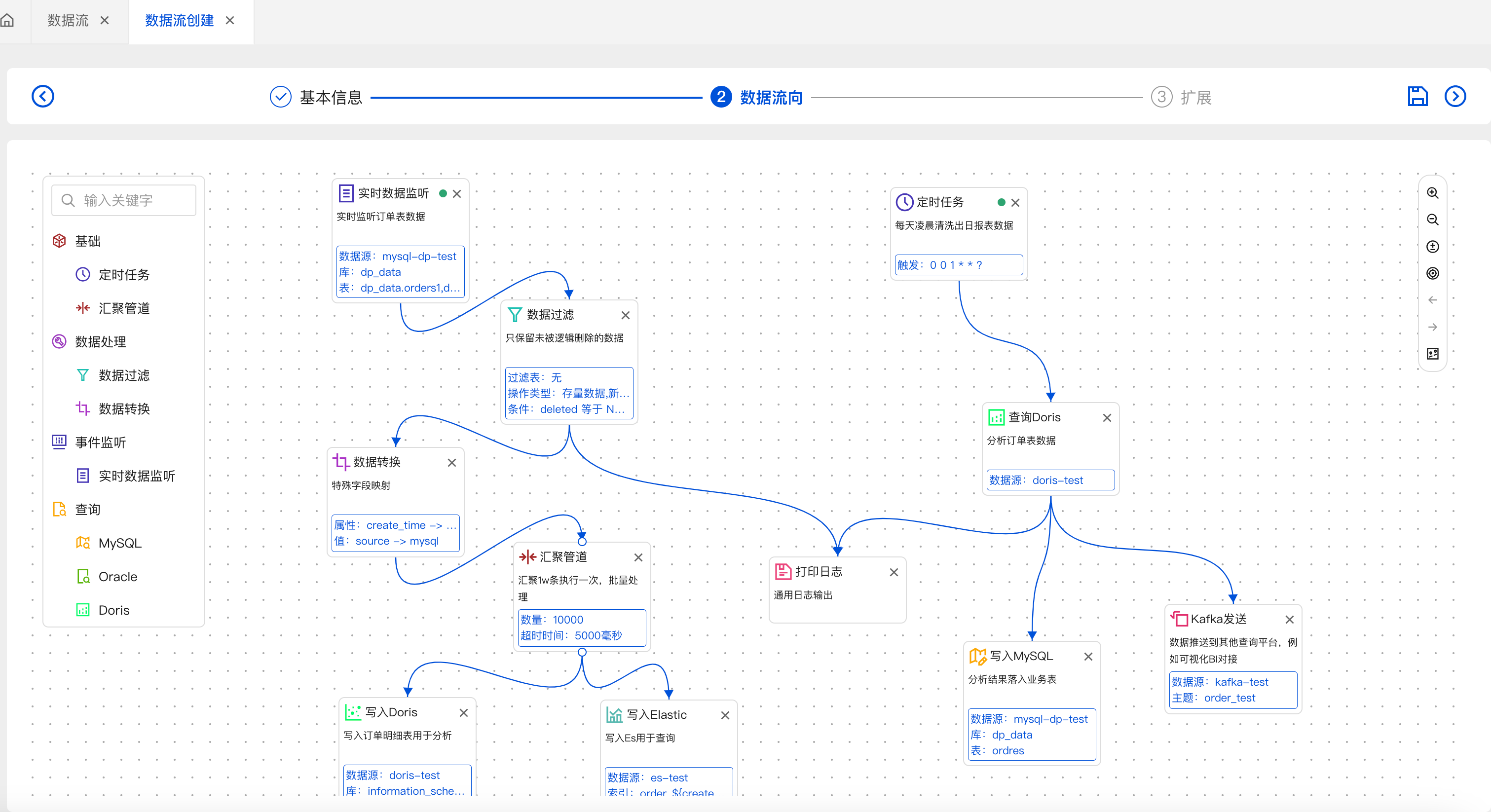
Task: Click the keyword search input field
Action: click(x=123, y=200)
